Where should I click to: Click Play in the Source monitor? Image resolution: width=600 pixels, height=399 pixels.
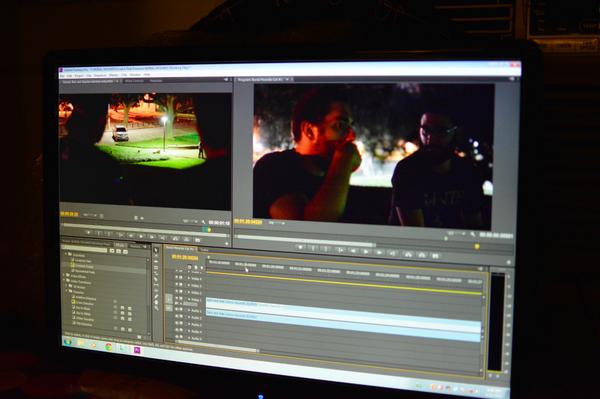click(x=141, y=236)
